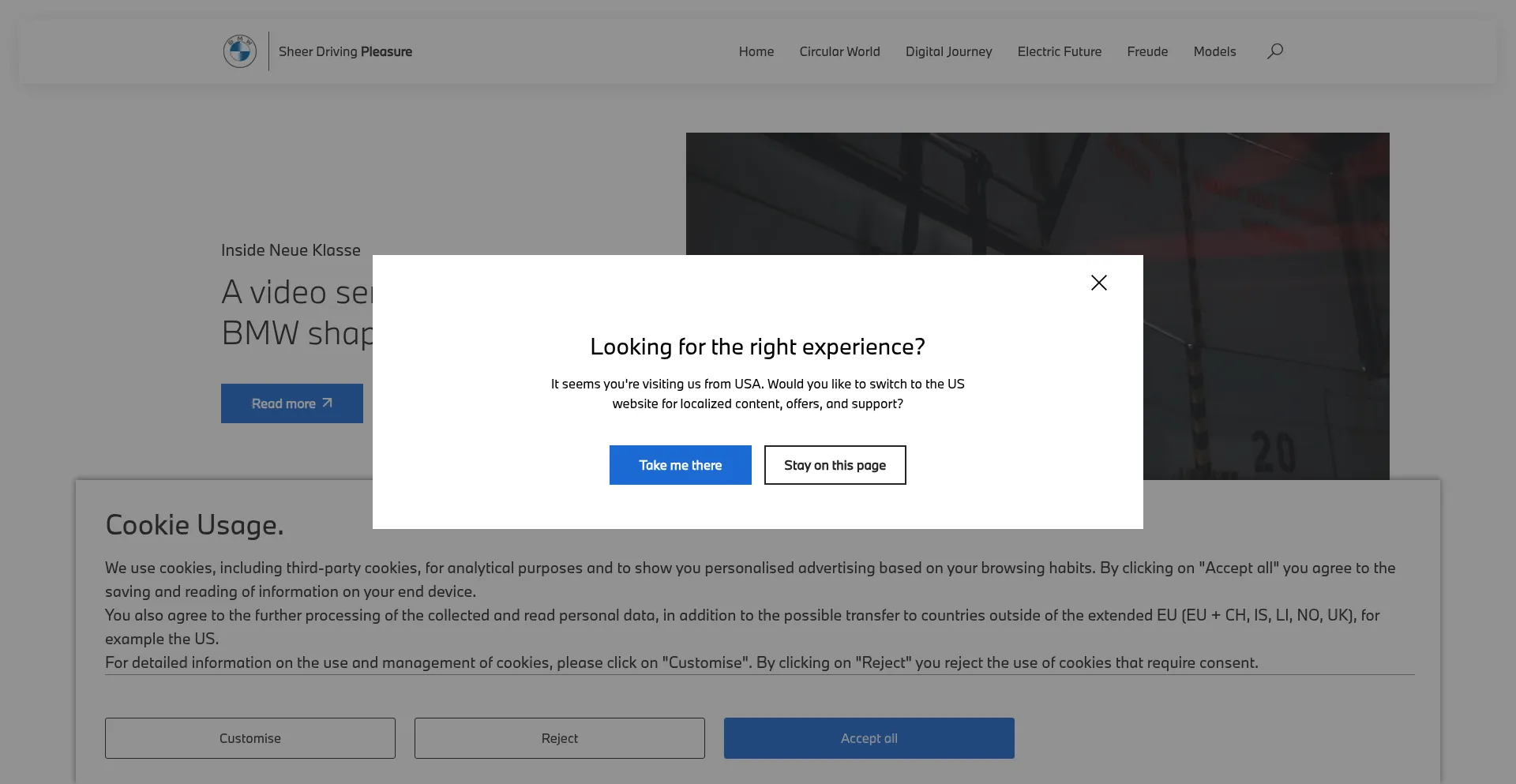1516x784 pixels.
Task: Select Digital Journey in navigation
Action: tap(948, 51)
